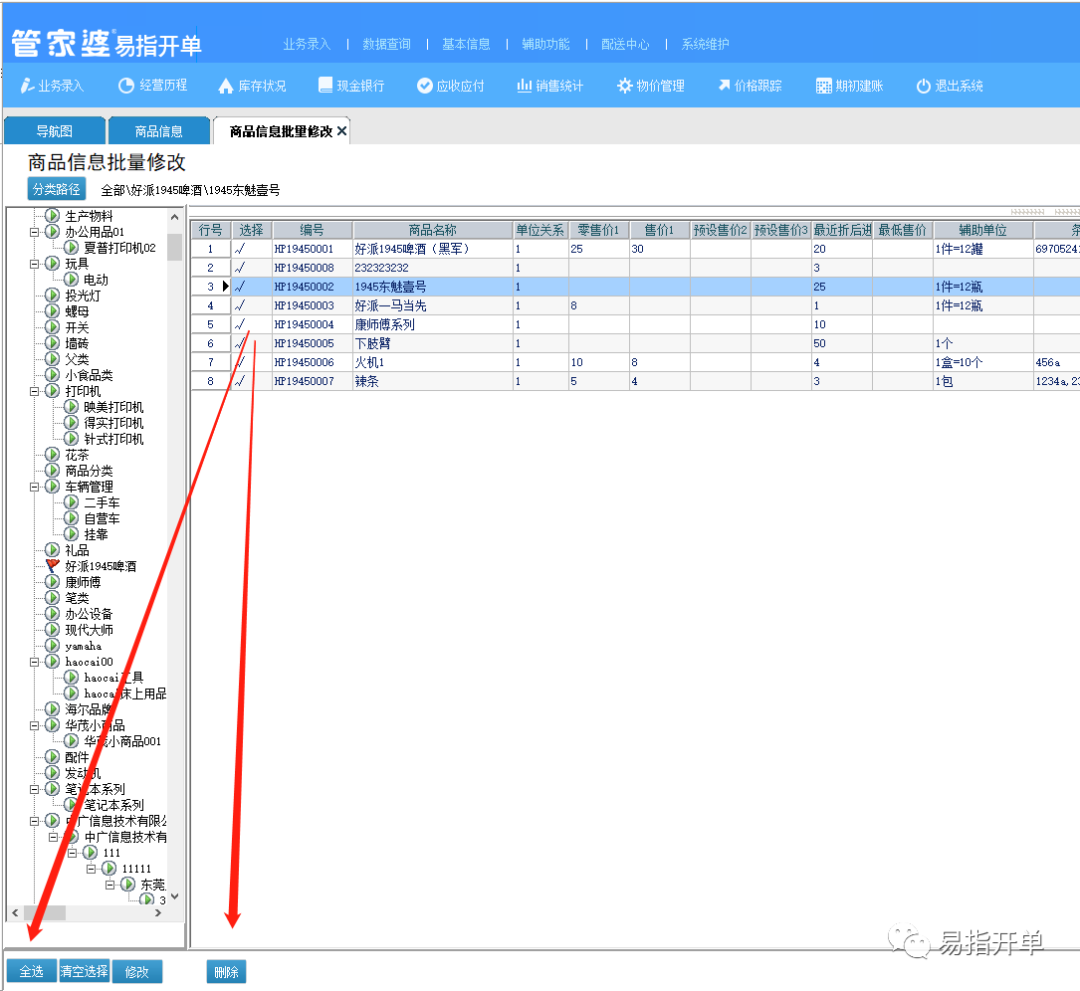The image size is (1080, 991).
Task: Switch to the 商品信息 tab
Action: [158, 131]
